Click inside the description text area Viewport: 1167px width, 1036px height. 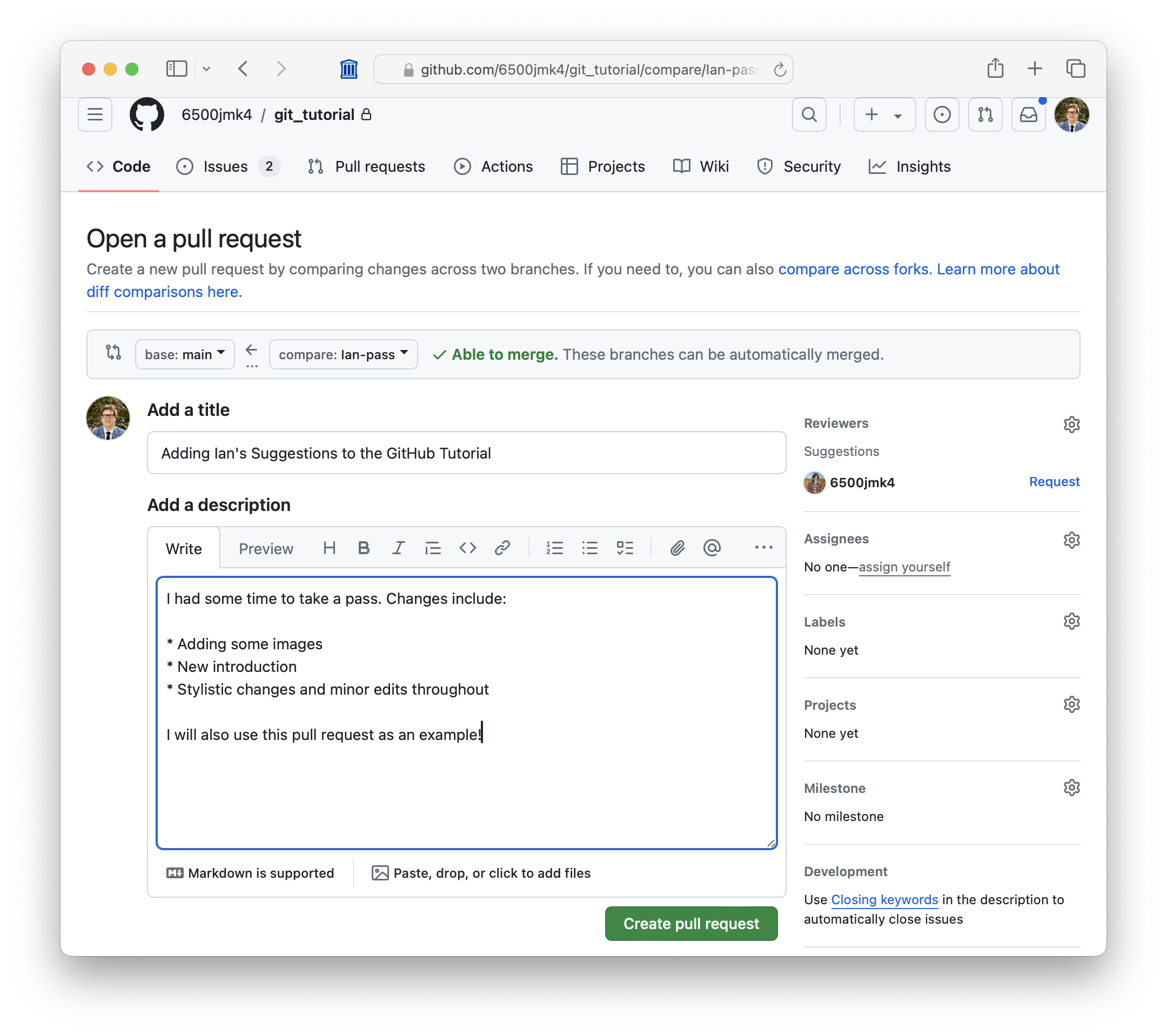click(466, 713)
